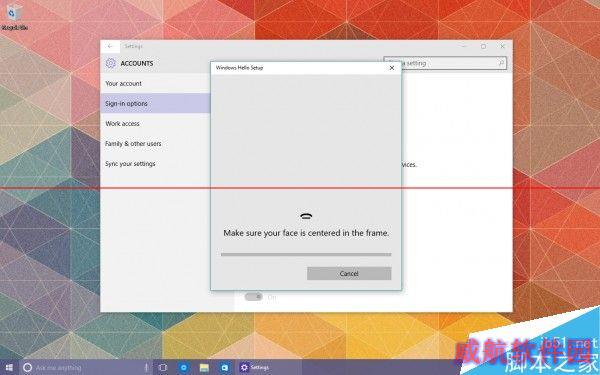
Task: Click the magnifier icon in Find a setting
Action: (501, 63)
